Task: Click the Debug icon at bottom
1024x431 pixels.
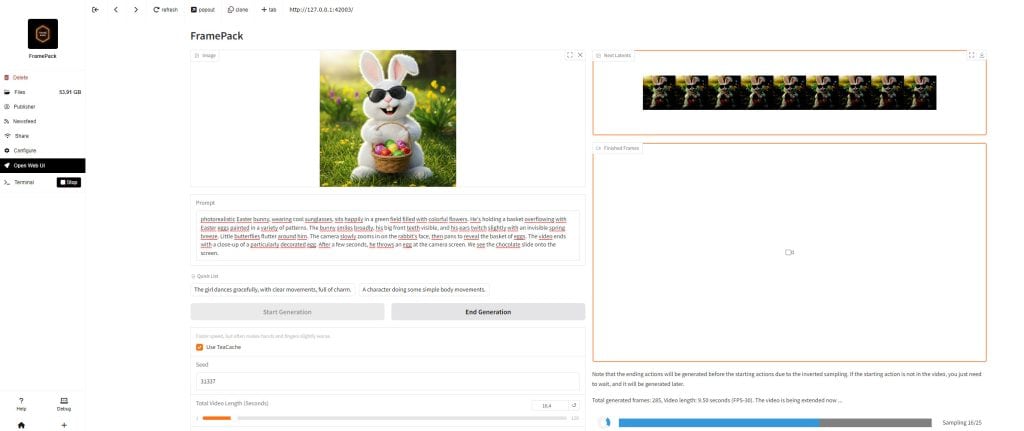Action: coord(64,404)
